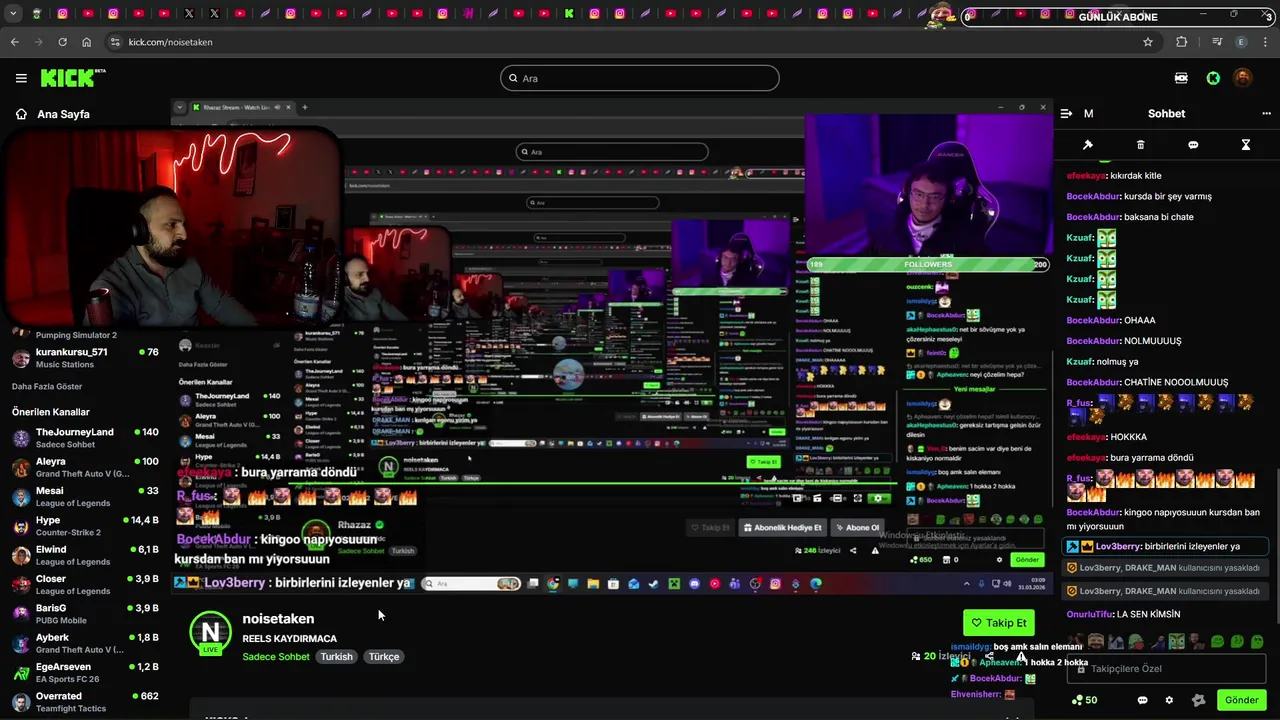The width and height of the screenshot is (1280, 720).
Task: Click the green K icon in header
Action: pyautogui.click(x=1213, y=78)
